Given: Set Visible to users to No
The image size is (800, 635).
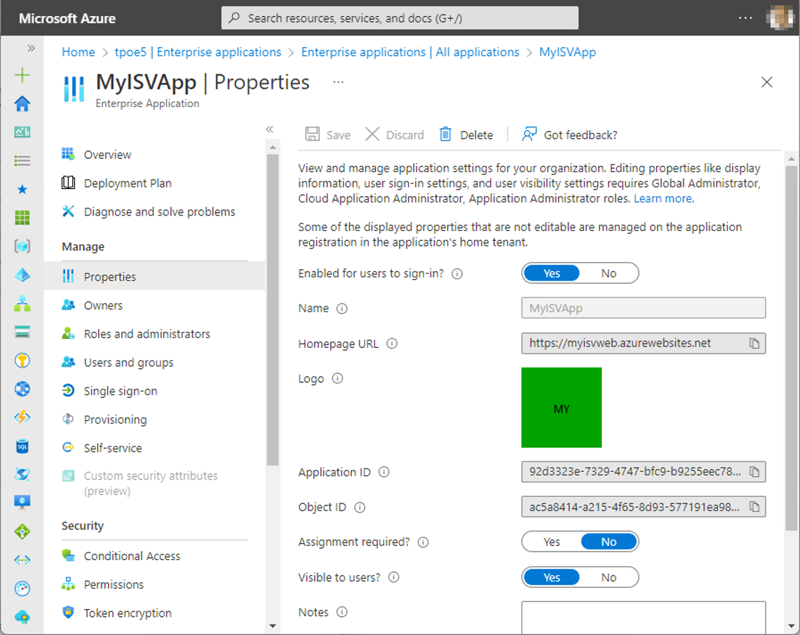Looking at the screenshot, I should point(608,577).
